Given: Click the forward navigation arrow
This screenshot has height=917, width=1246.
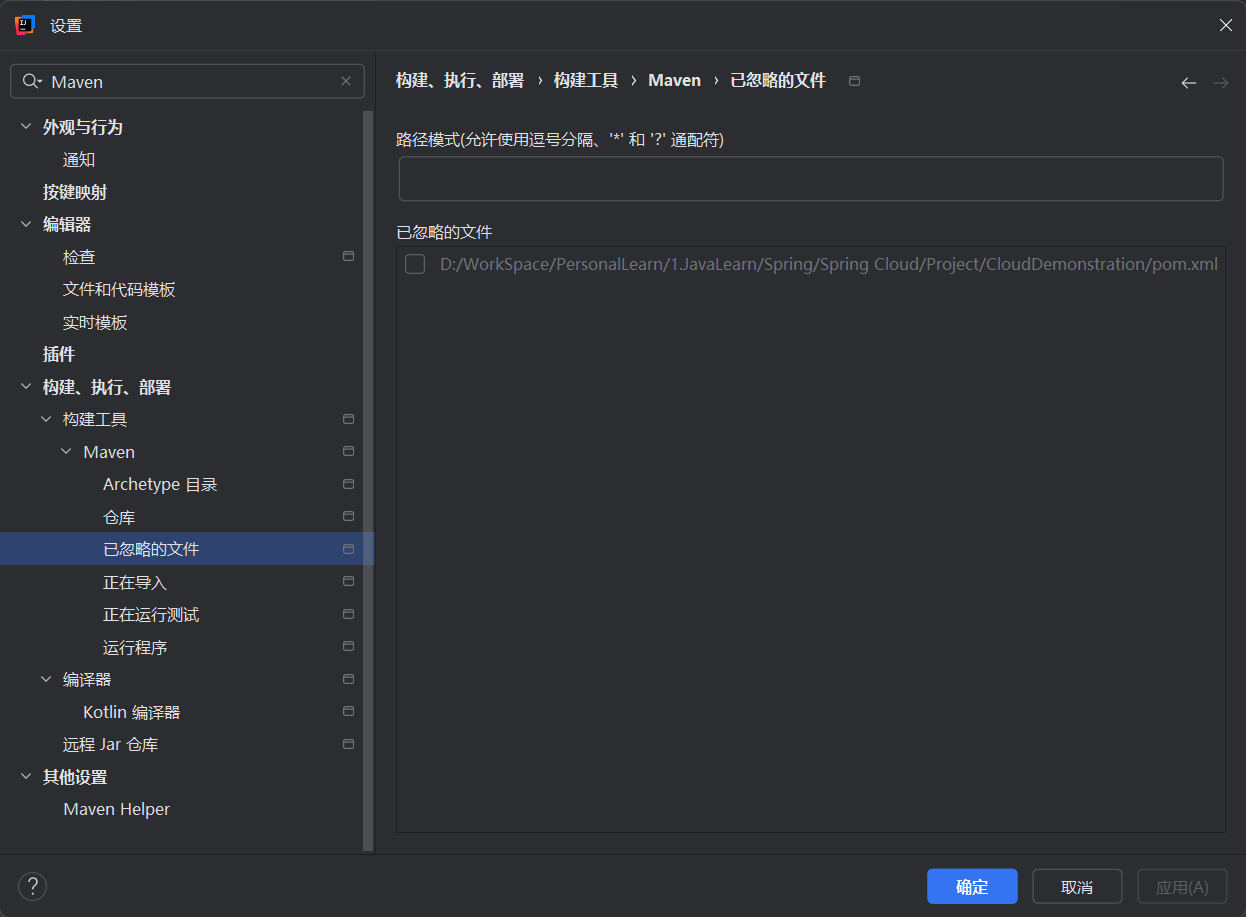Looking at the screenshot, I should click(1220, 83).
